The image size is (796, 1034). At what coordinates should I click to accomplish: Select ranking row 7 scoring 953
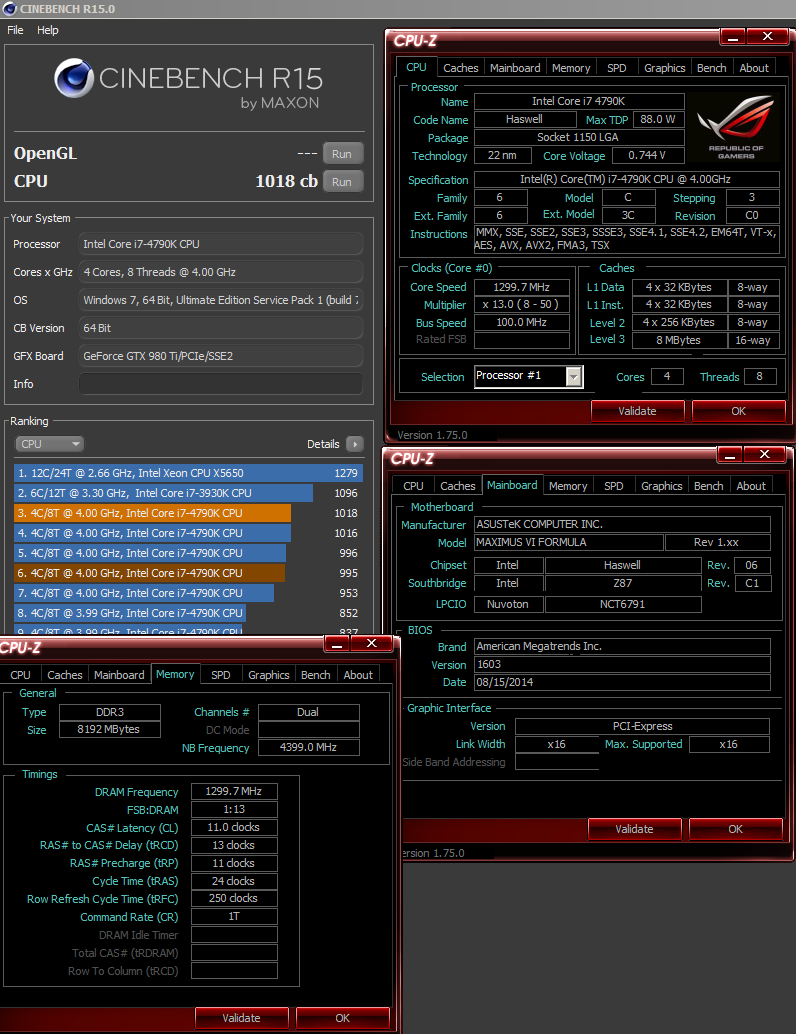(188, 593)
